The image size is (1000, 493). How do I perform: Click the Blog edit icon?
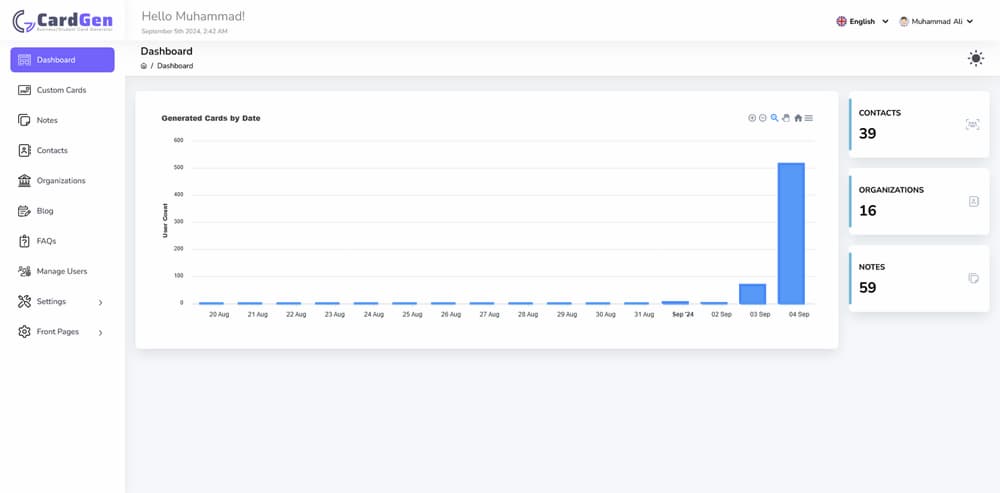[x=24, y=210]
